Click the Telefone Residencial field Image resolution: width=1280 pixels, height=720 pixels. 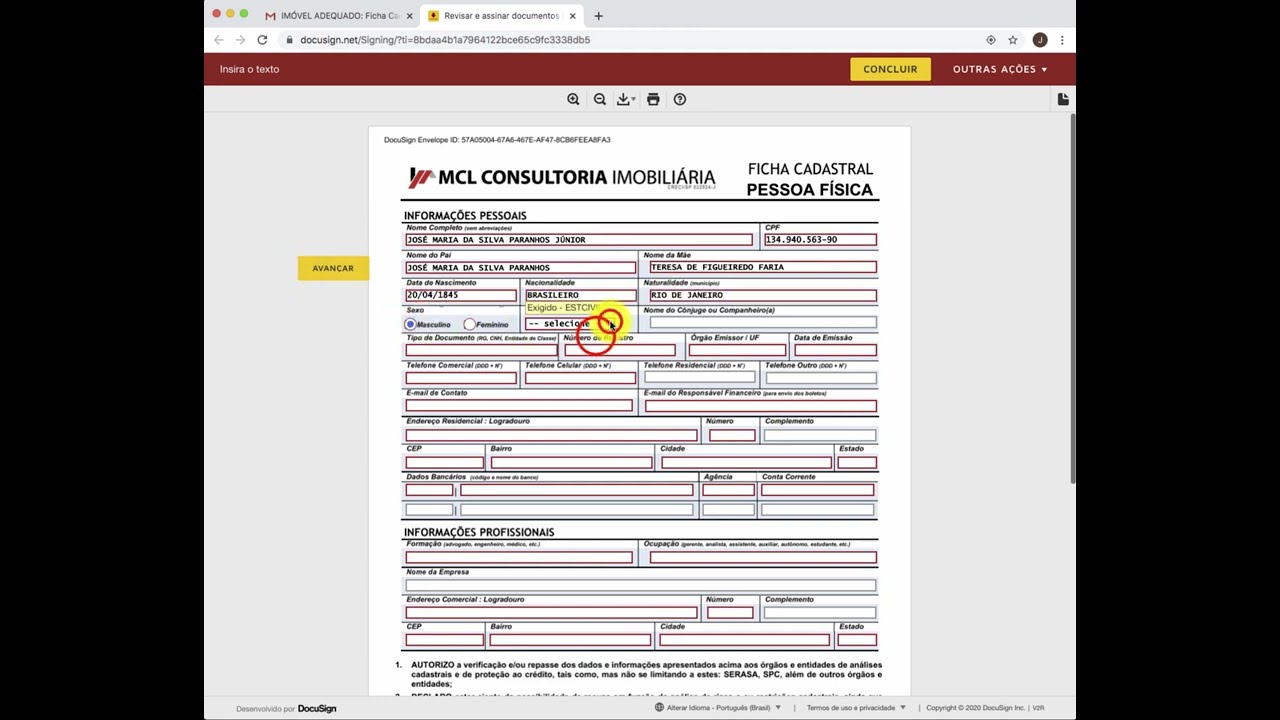(700, 378)
